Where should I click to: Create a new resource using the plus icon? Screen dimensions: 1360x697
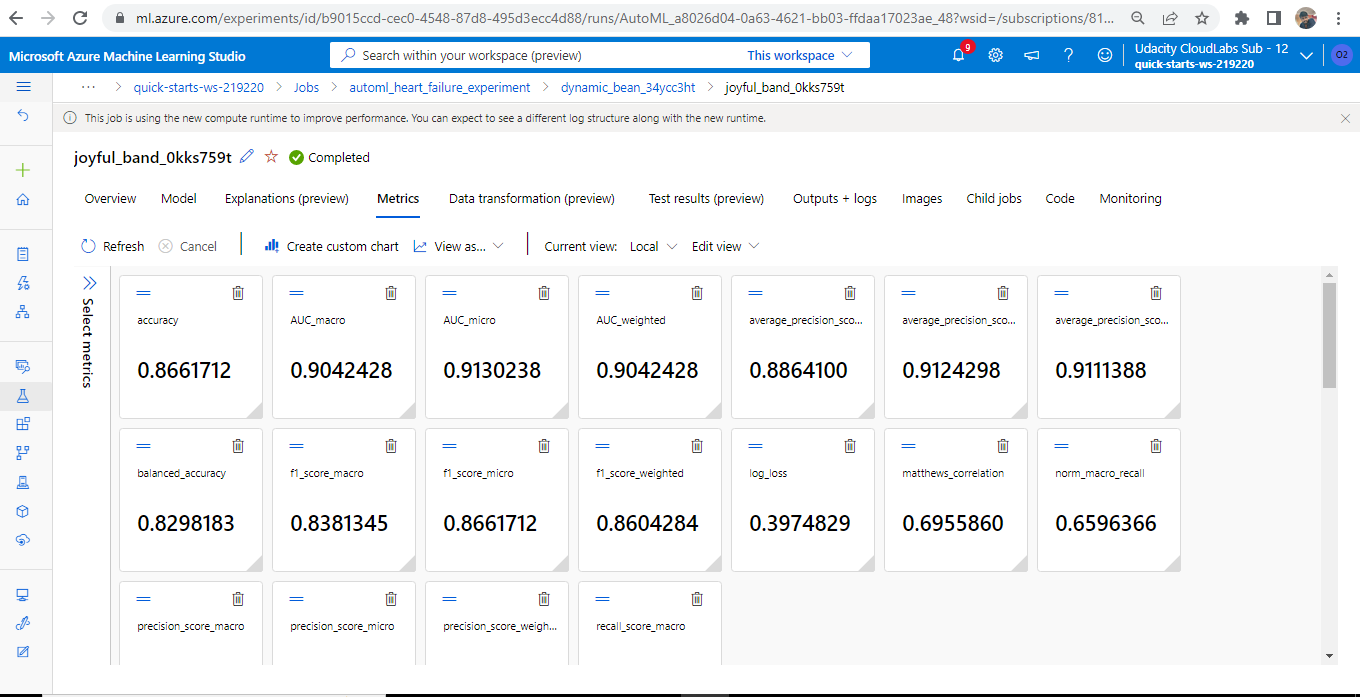click(22, 170)
